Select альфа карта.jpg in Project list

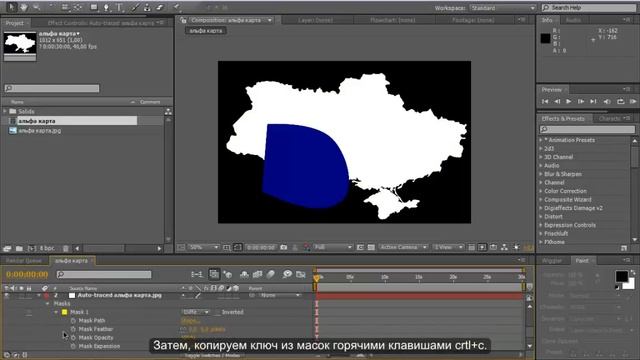(x=40, y=131)
